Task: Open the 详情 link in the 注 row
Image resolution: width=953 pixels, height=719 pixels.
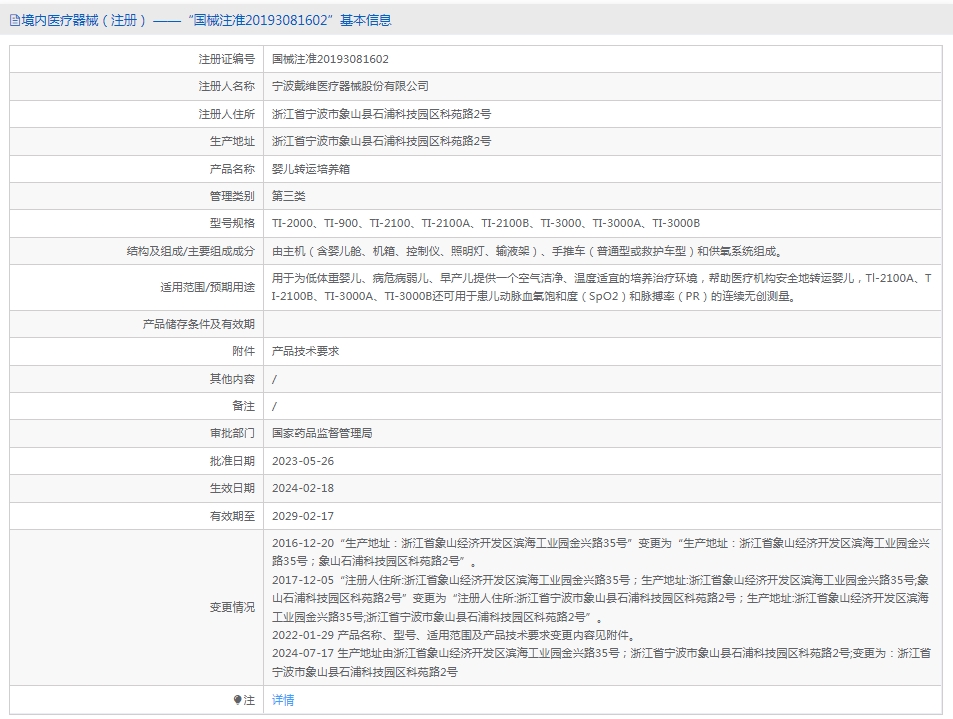Action: 283,700
